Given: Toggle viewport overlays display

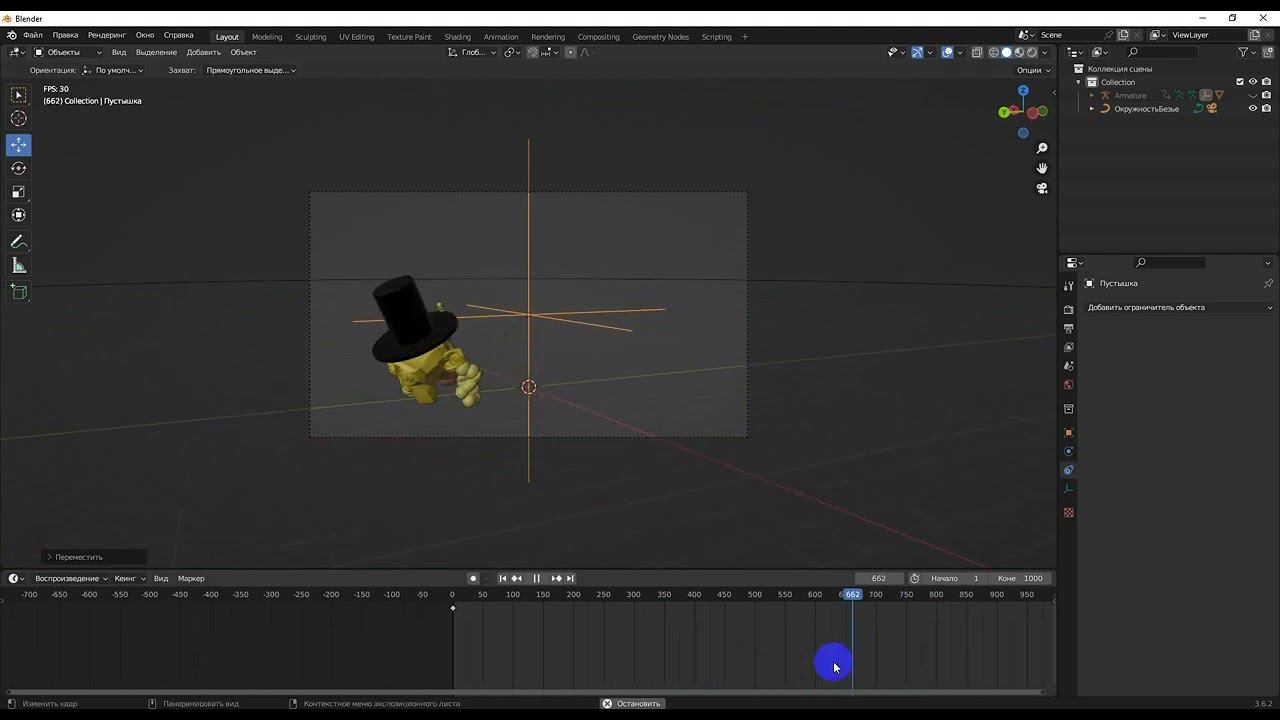Looking at the screenshot, I should pos(947,52).
